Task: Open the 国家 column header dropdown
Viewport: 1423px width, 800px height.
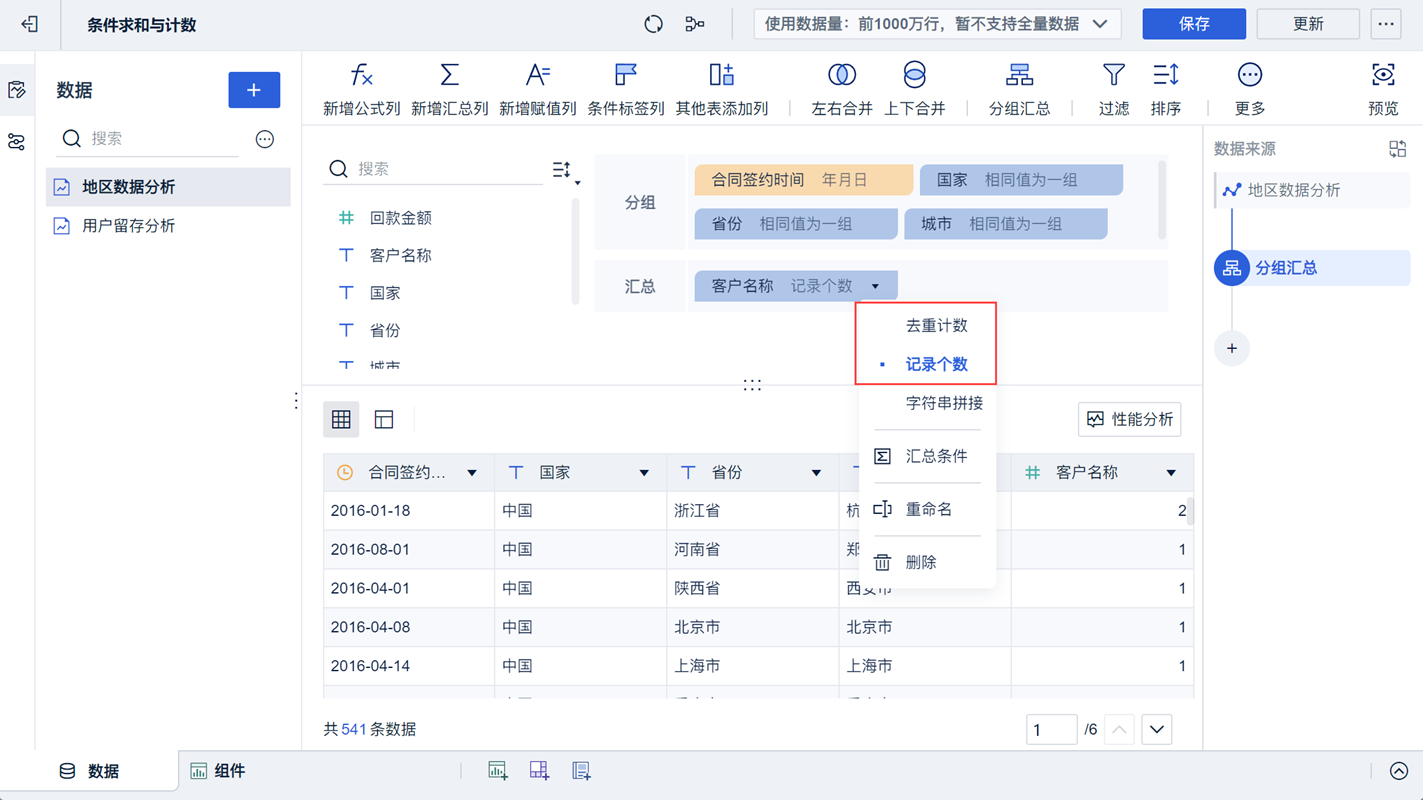Action: click(x=644, y=473)
